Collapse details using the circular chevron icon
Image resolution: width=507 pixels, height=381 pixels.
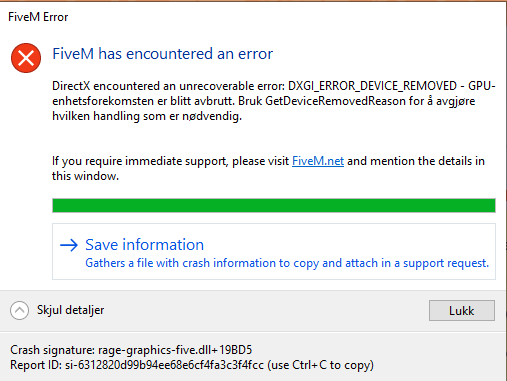19,310
